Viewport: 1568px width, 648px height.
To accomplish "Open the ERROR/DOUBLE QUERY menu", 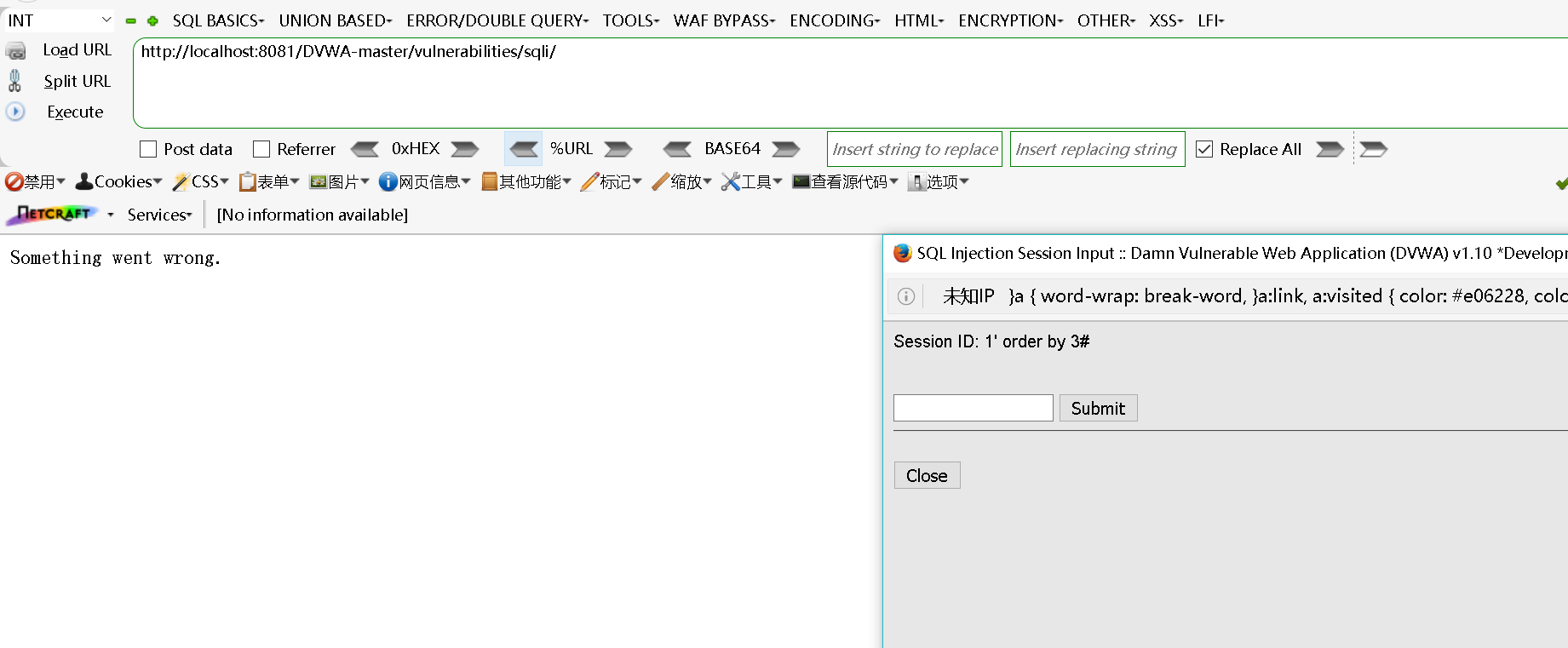I will 497,20.
